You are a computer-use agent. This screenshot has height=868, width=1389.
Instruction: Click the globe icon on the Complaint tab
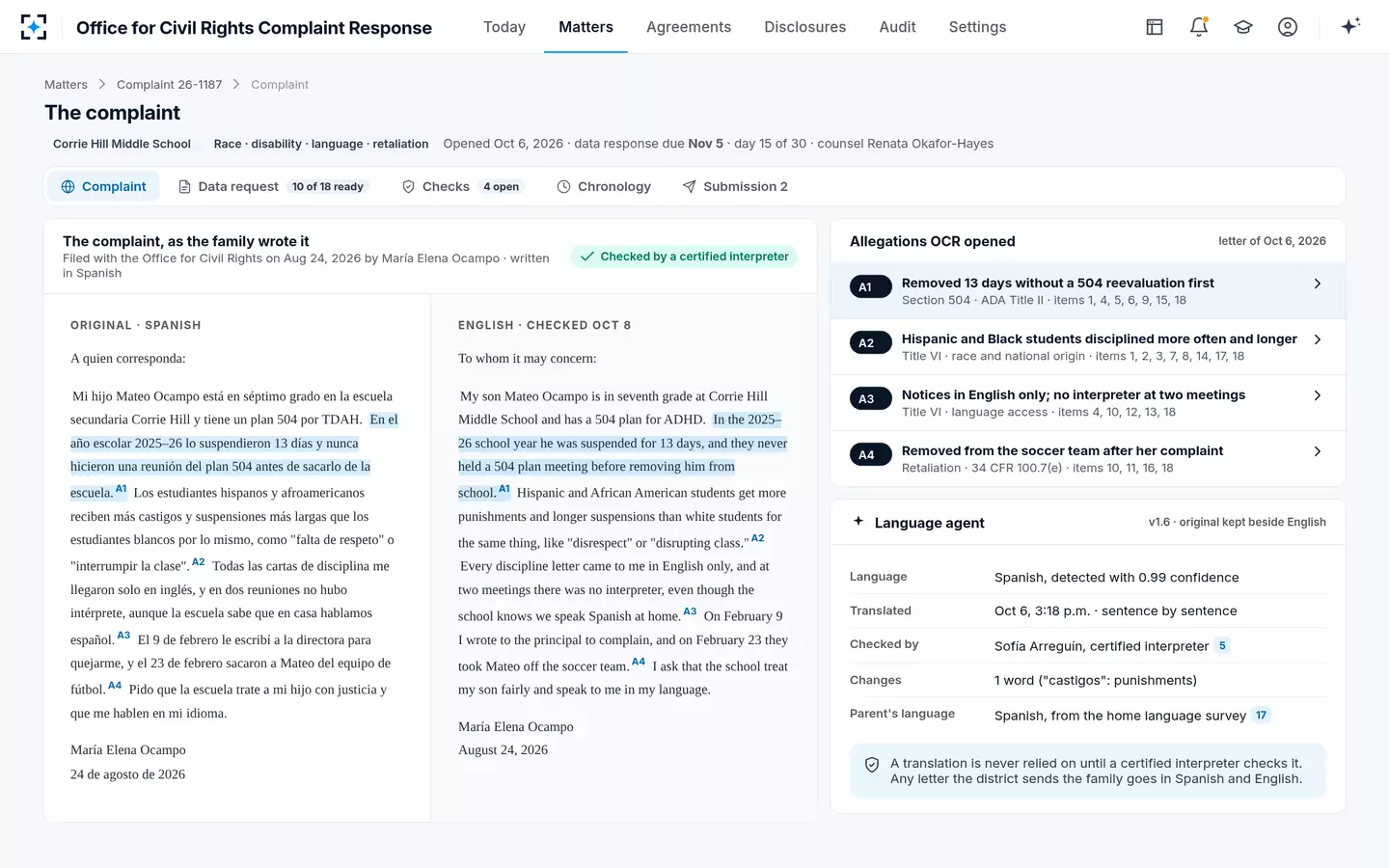68,187
